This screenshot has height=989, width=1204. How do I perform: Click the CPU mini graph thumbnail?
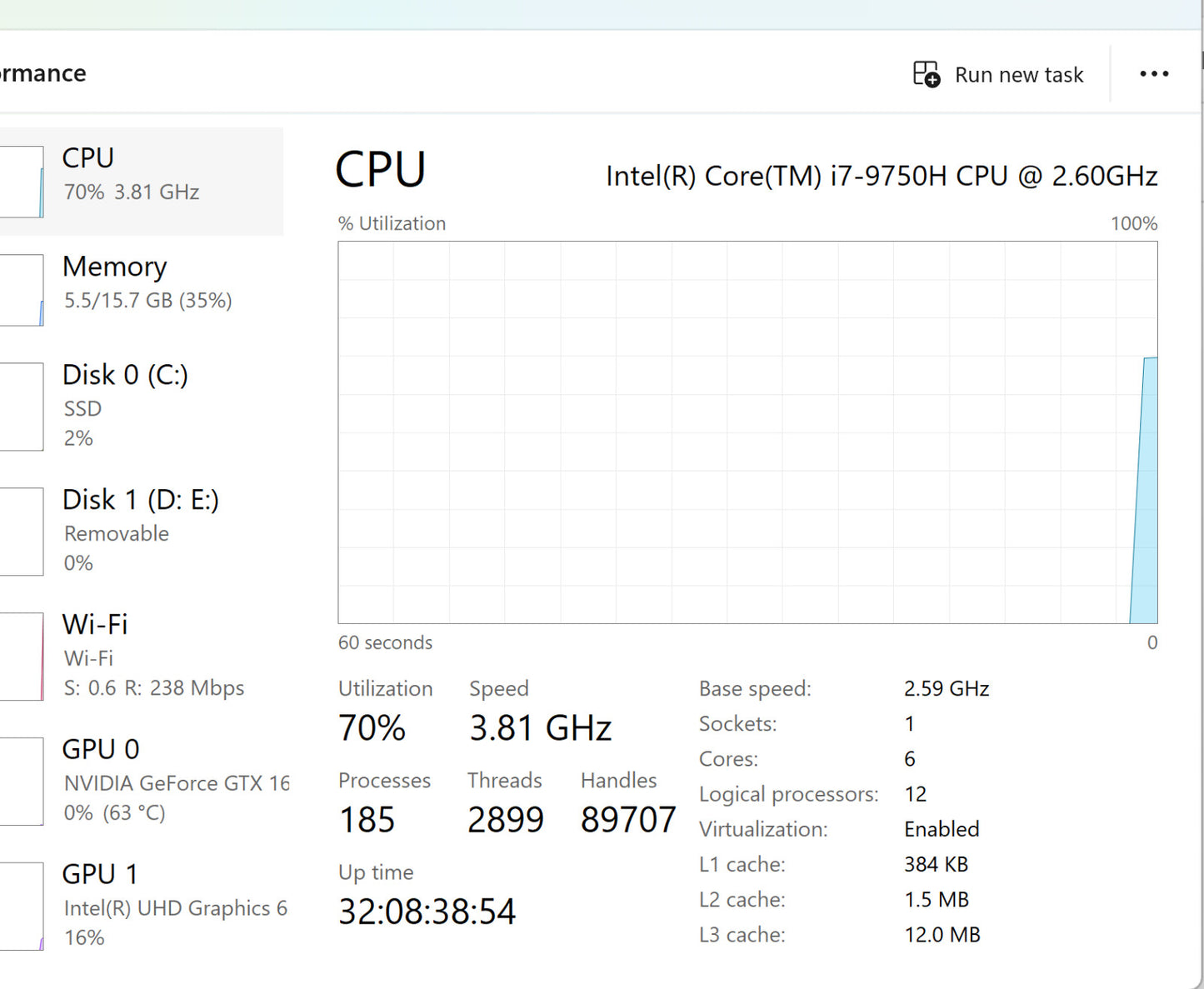[x=22, y=182]
